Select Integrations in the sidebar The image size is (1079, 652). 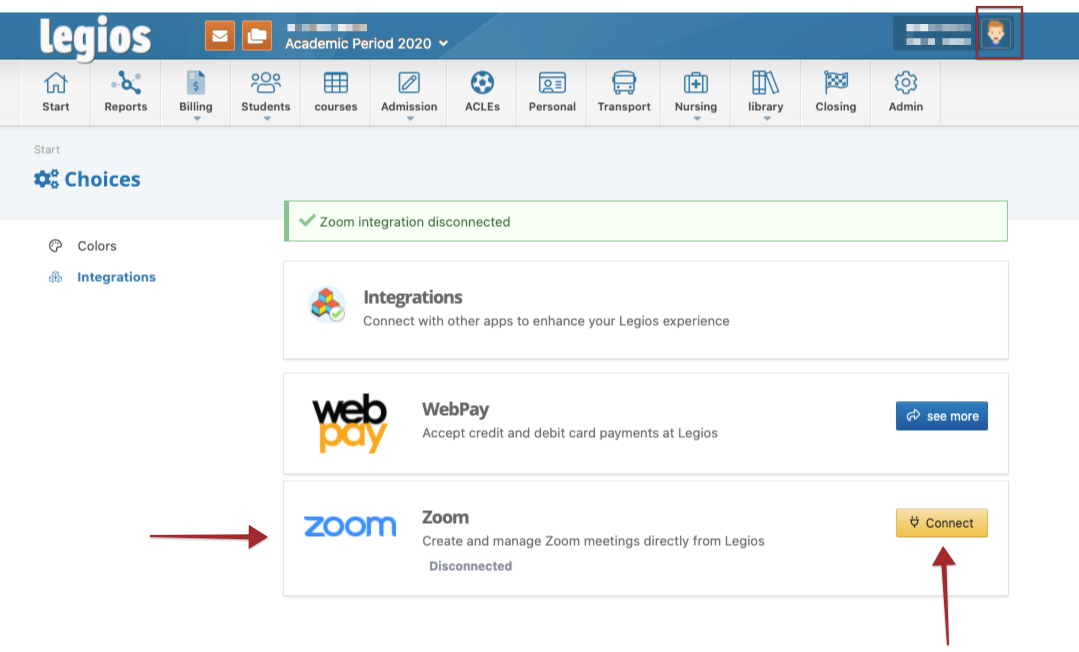(x=116, y=277)
